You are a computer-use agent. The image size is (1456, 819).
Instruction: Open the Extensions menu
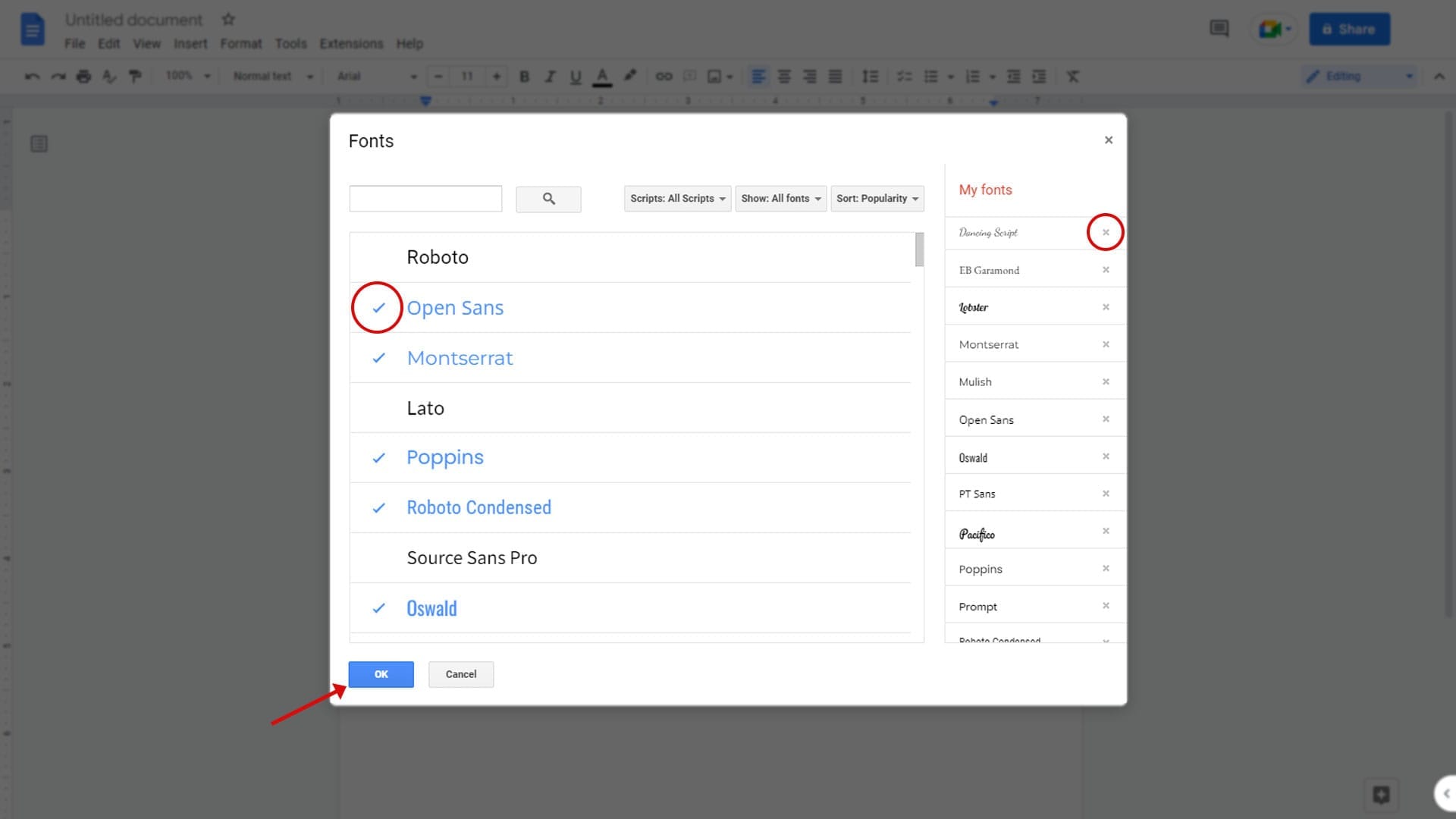pyautogui.click(x=351, y=44)
